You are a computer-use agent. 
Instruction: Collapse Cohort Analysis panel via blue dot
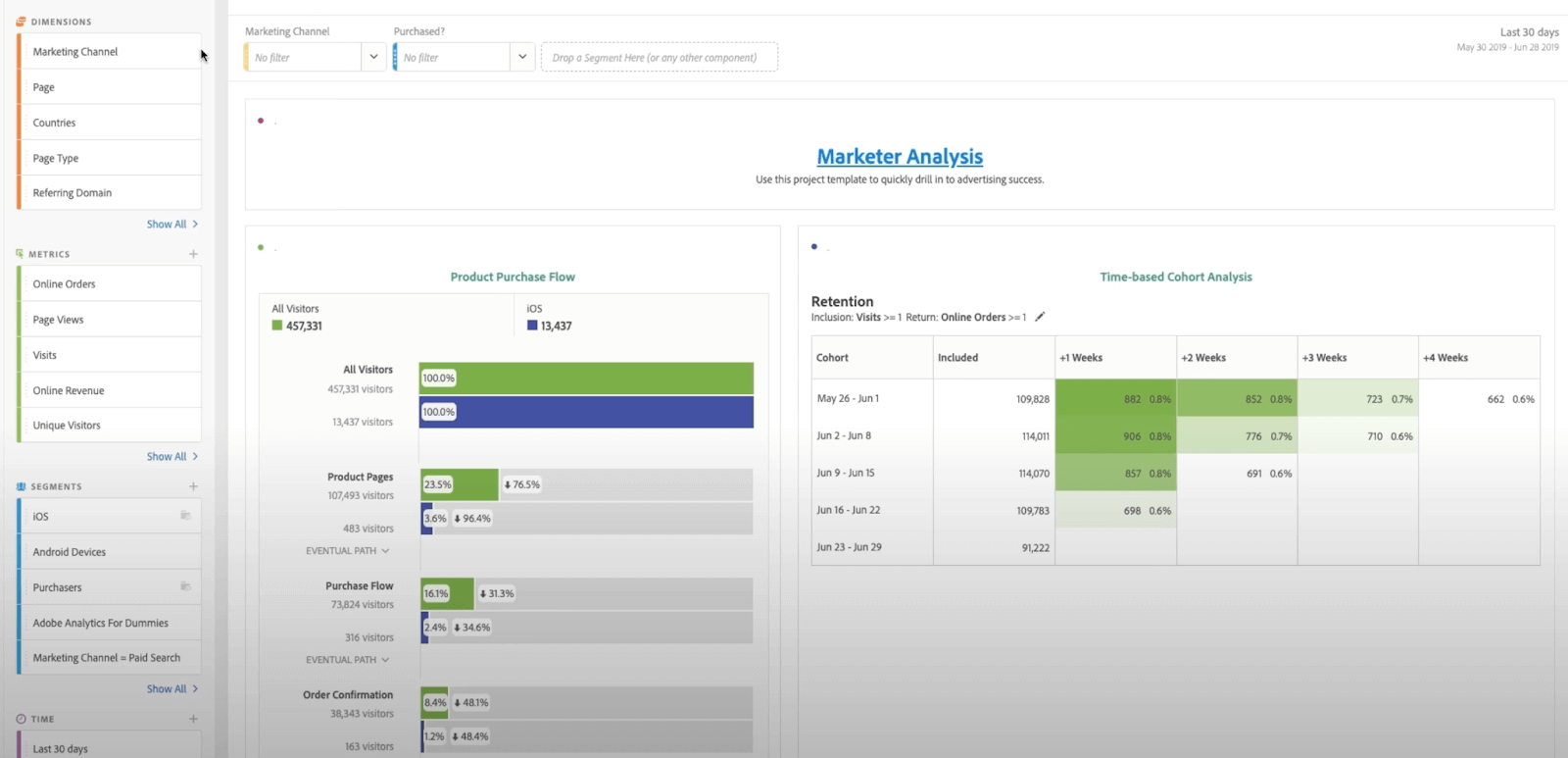click(x=814, y=247)
